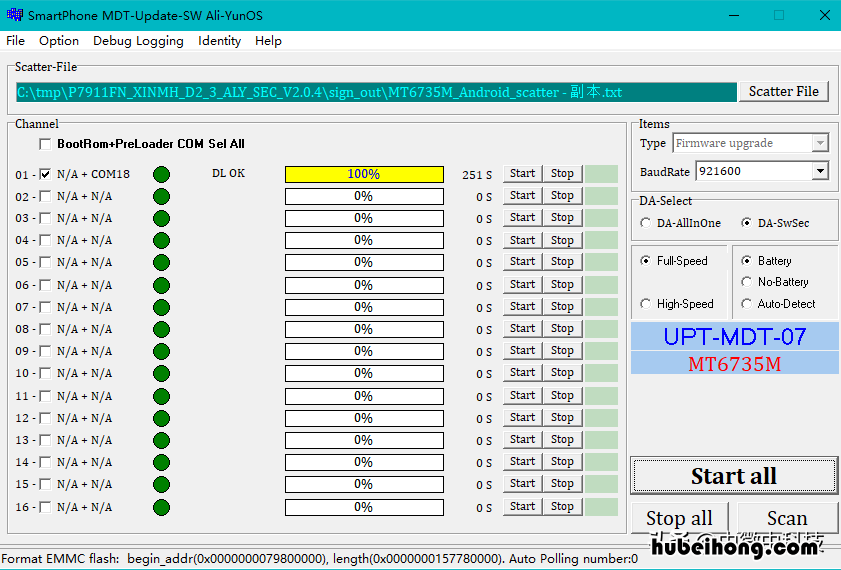This screenshot has width=841, height=570.
Task: Click Start for channel 02
Action: coord(522,196)
